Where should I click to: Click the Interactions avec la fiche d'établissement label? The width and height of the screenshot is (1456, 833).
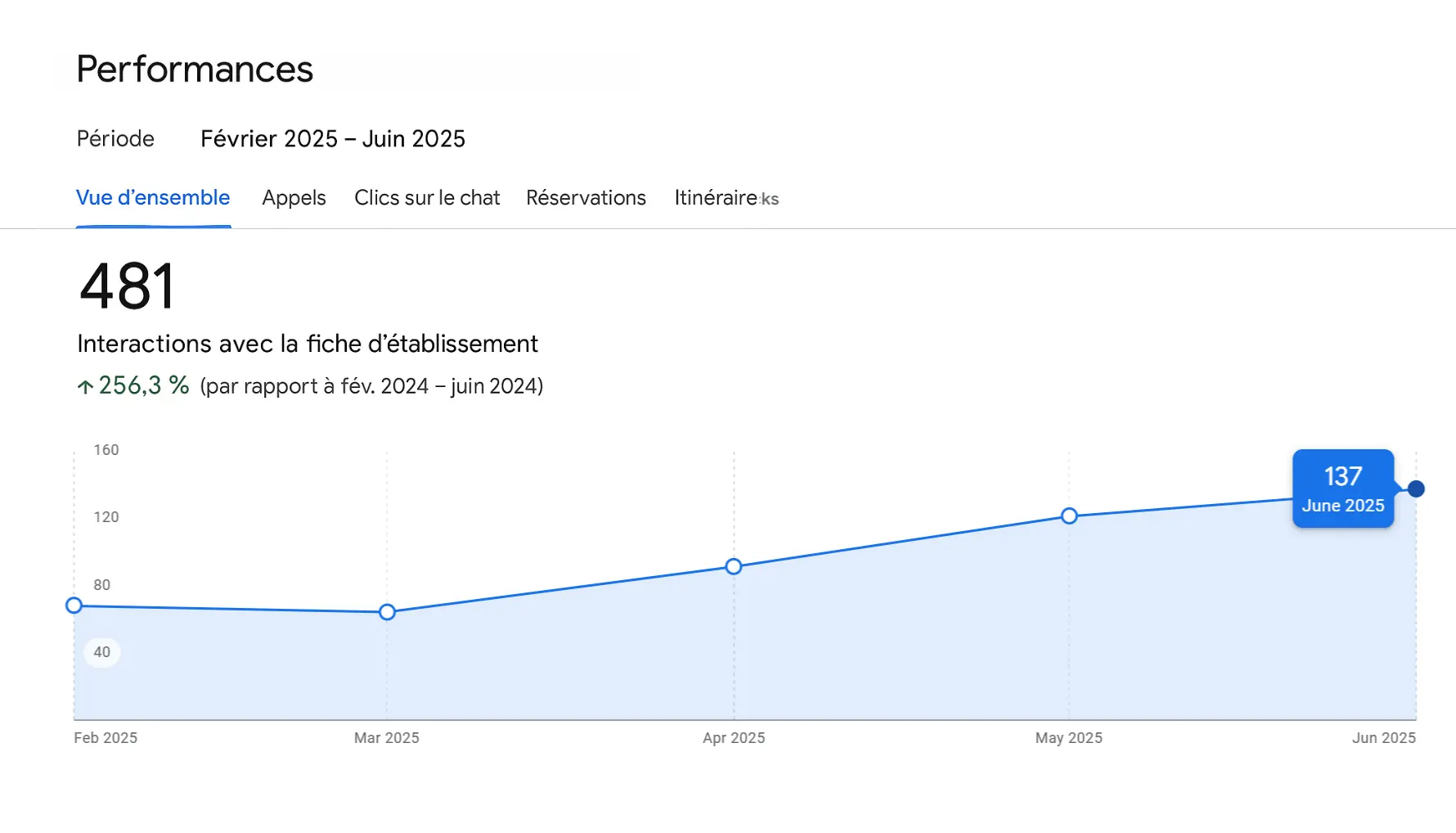click(x=308, y=344)
